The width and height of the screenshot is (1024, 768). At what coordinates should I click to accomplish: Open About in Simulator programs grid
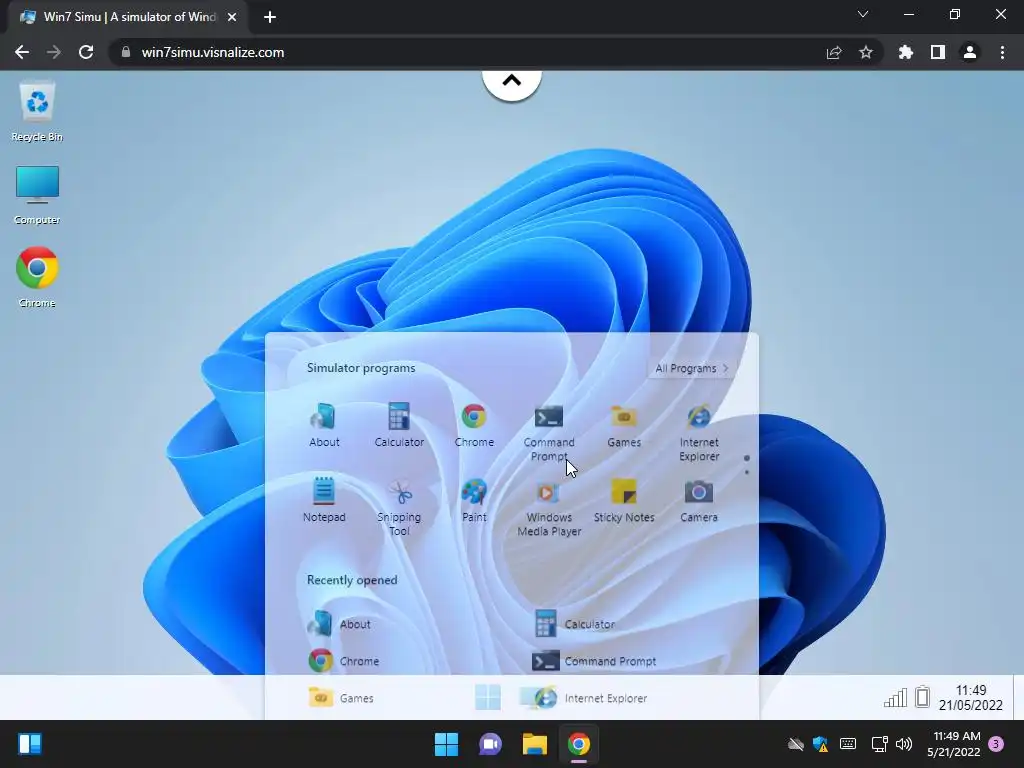(x=324, y=426)
